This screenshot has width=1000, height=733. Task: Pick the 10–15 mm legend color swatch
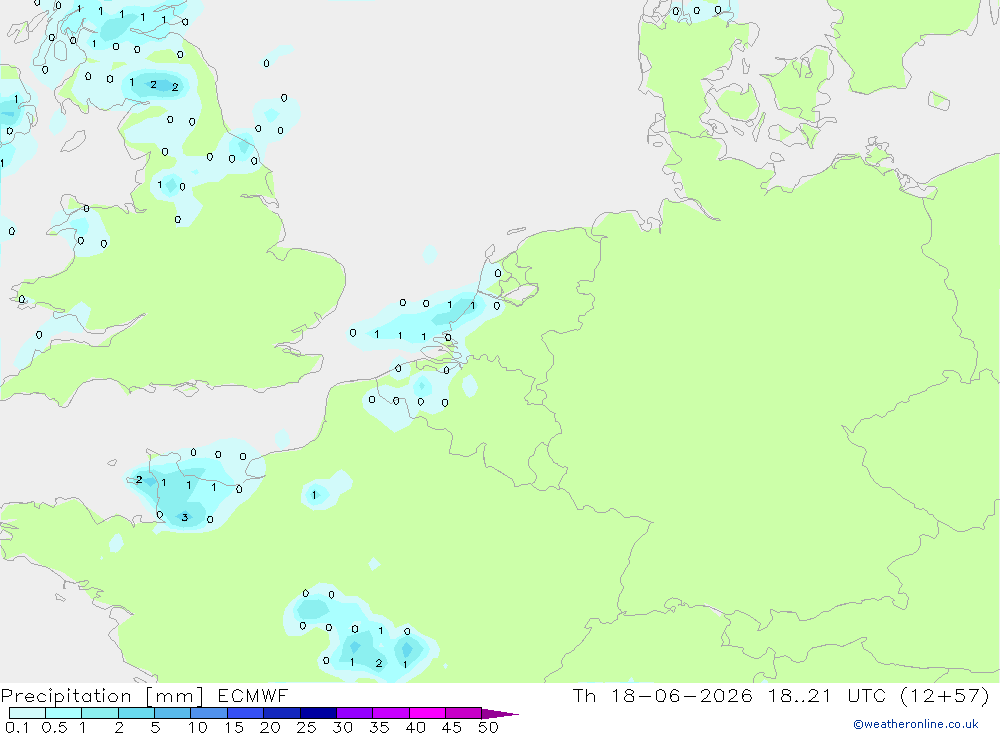[x=209, y=713]
